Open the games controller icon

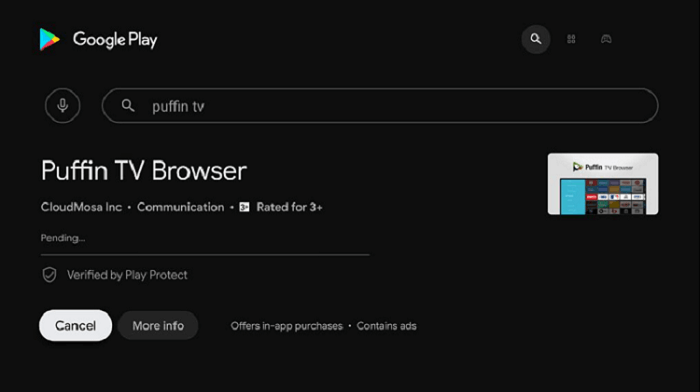click(606, 39)
